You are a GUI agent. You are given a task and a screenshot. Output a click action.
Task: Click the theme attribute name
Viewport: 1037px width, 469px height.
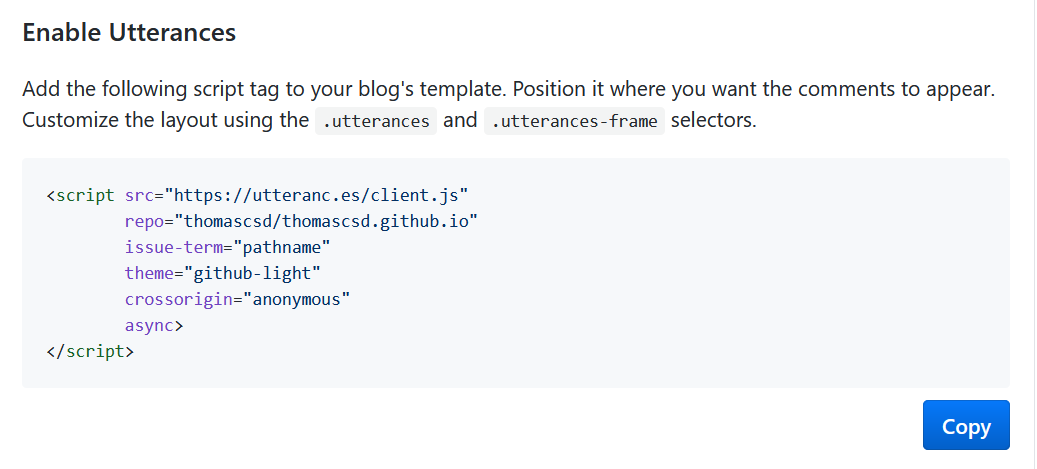coord(149,273)
